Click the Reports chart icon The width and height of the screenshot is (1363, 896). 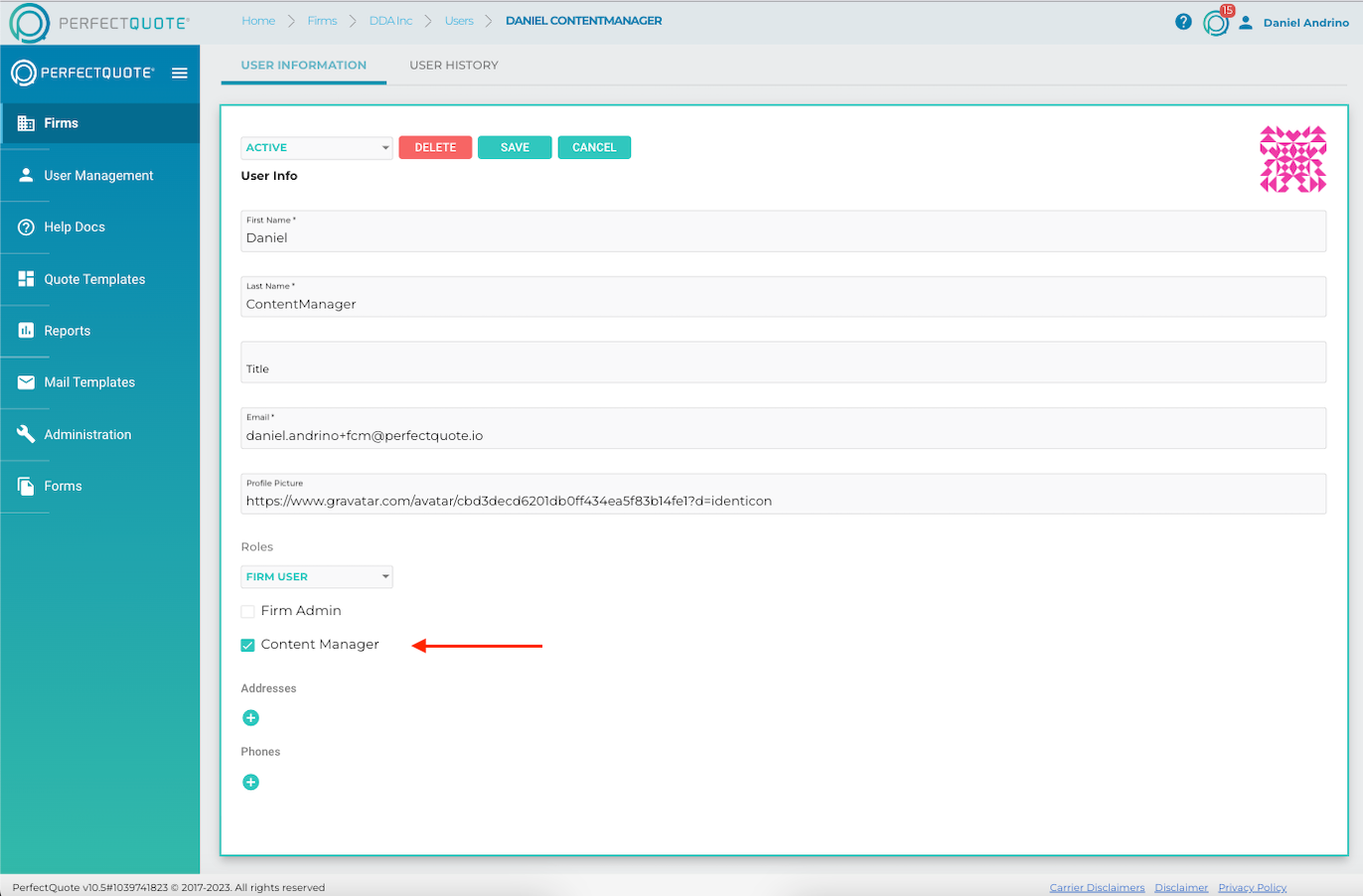click(x=26, y=331)
